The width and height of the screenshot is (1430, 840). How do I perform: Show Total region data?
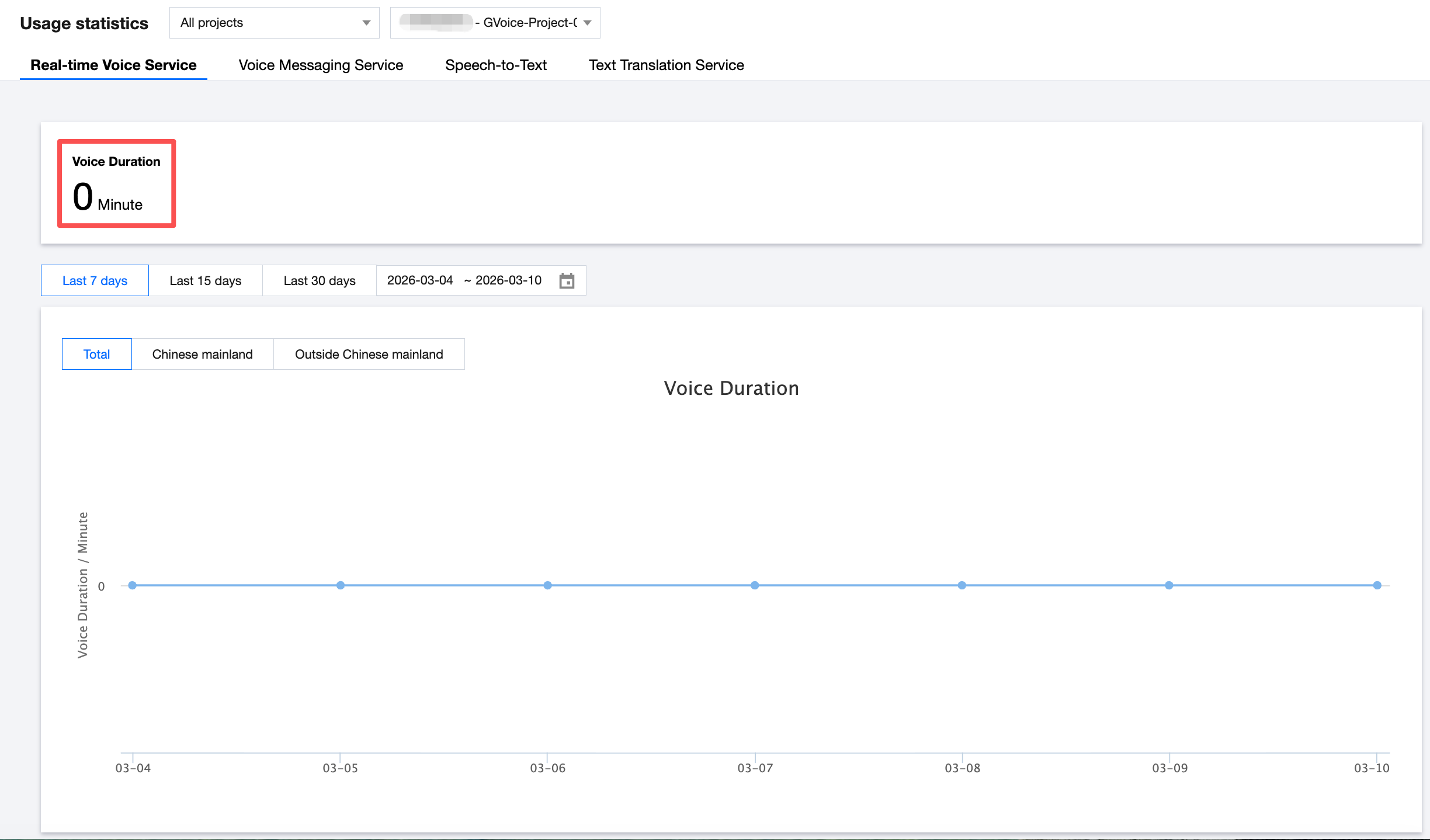coord(96,354)
